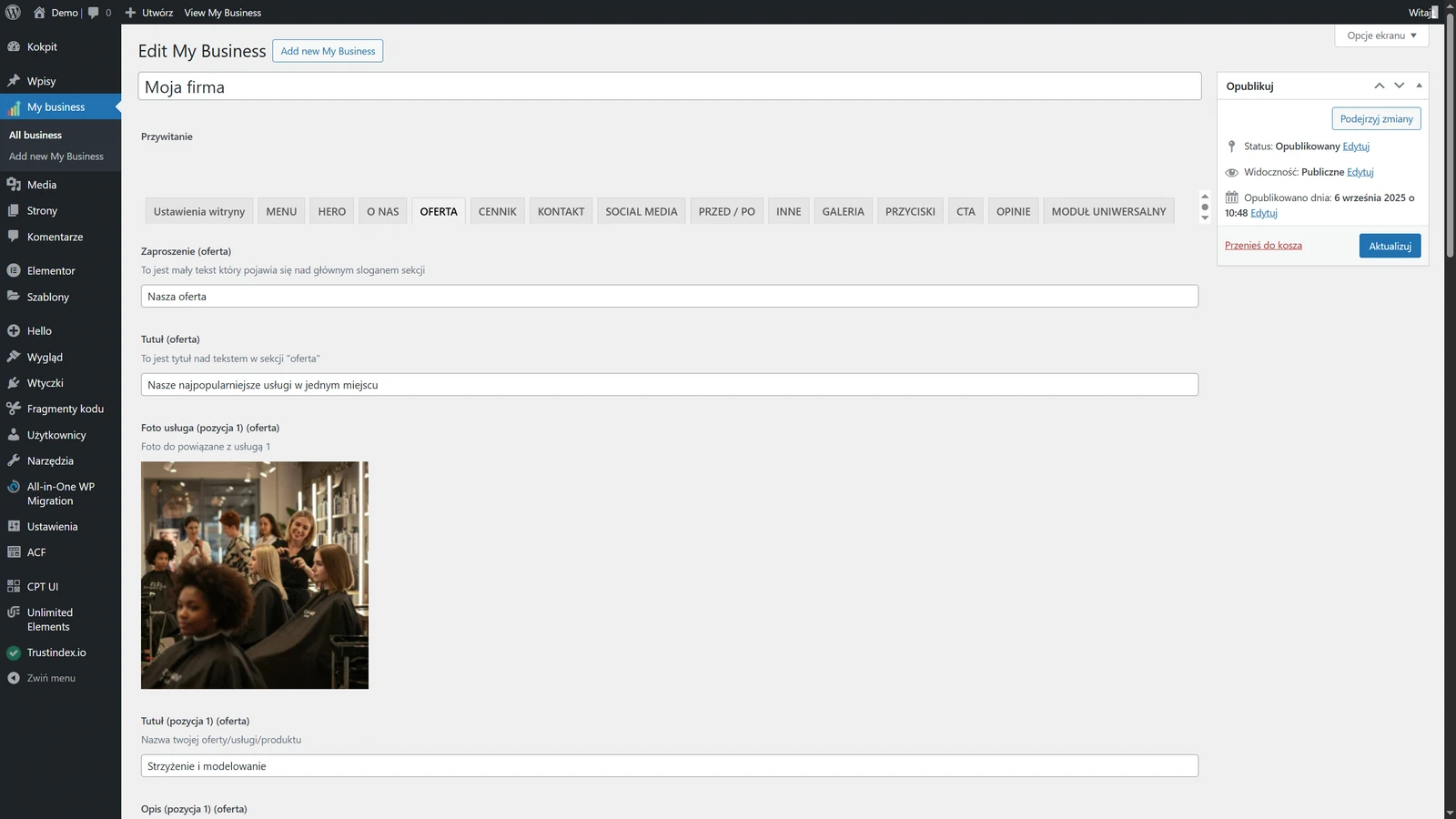Screen dimensions: 1456x819
Task: Toggle the Opublikuj panel collapse triangle
Action: tap(1419, 86)
